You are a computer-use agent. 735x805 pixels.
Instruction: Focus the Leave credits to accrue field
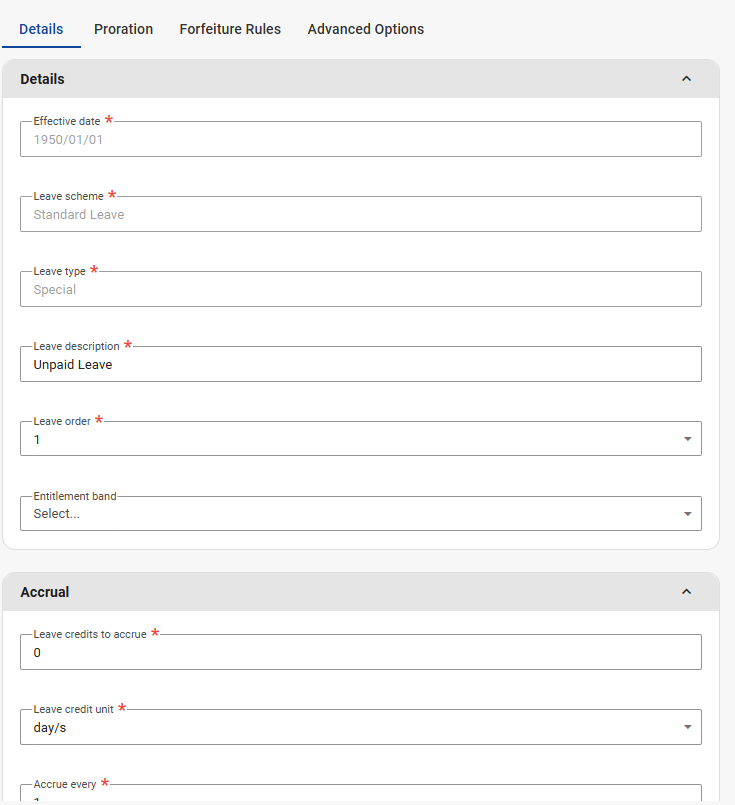point(360,652)
